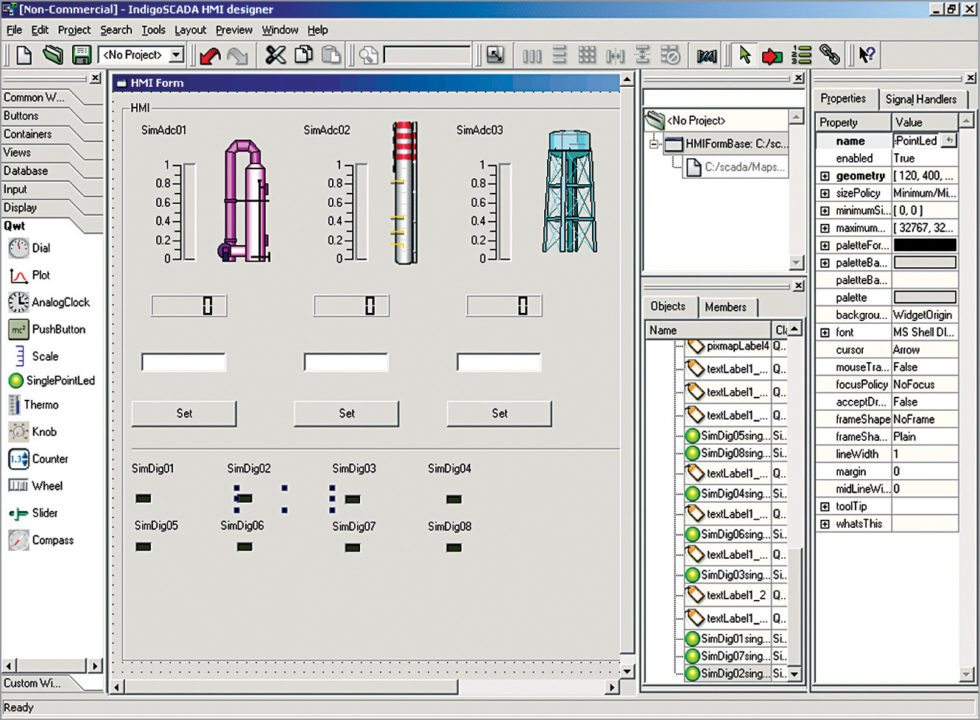
Task: Open the Preview menu
Action: tap(234, 30)
